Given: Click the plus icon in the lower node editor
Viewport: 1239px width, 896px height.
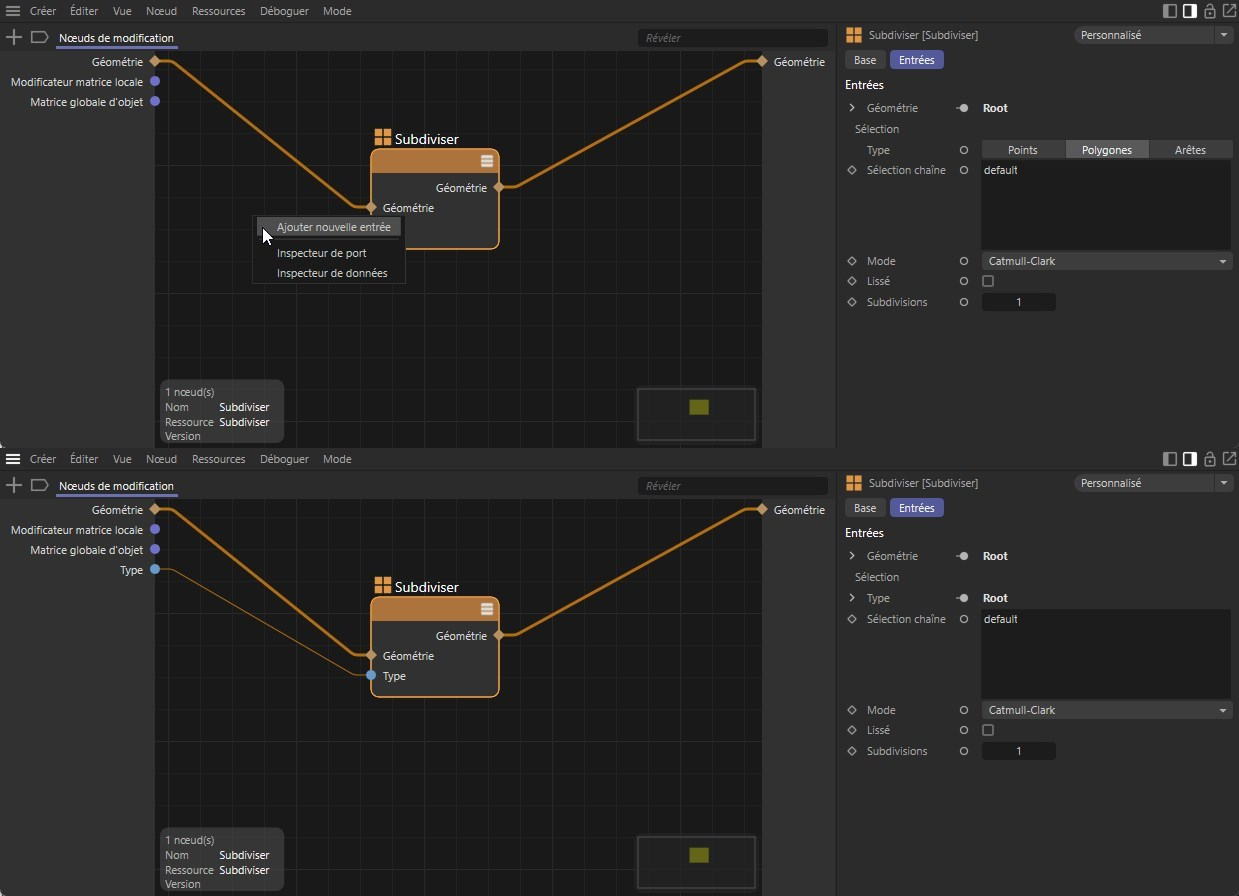Looking at the screenshot, I should pos(14,485).
